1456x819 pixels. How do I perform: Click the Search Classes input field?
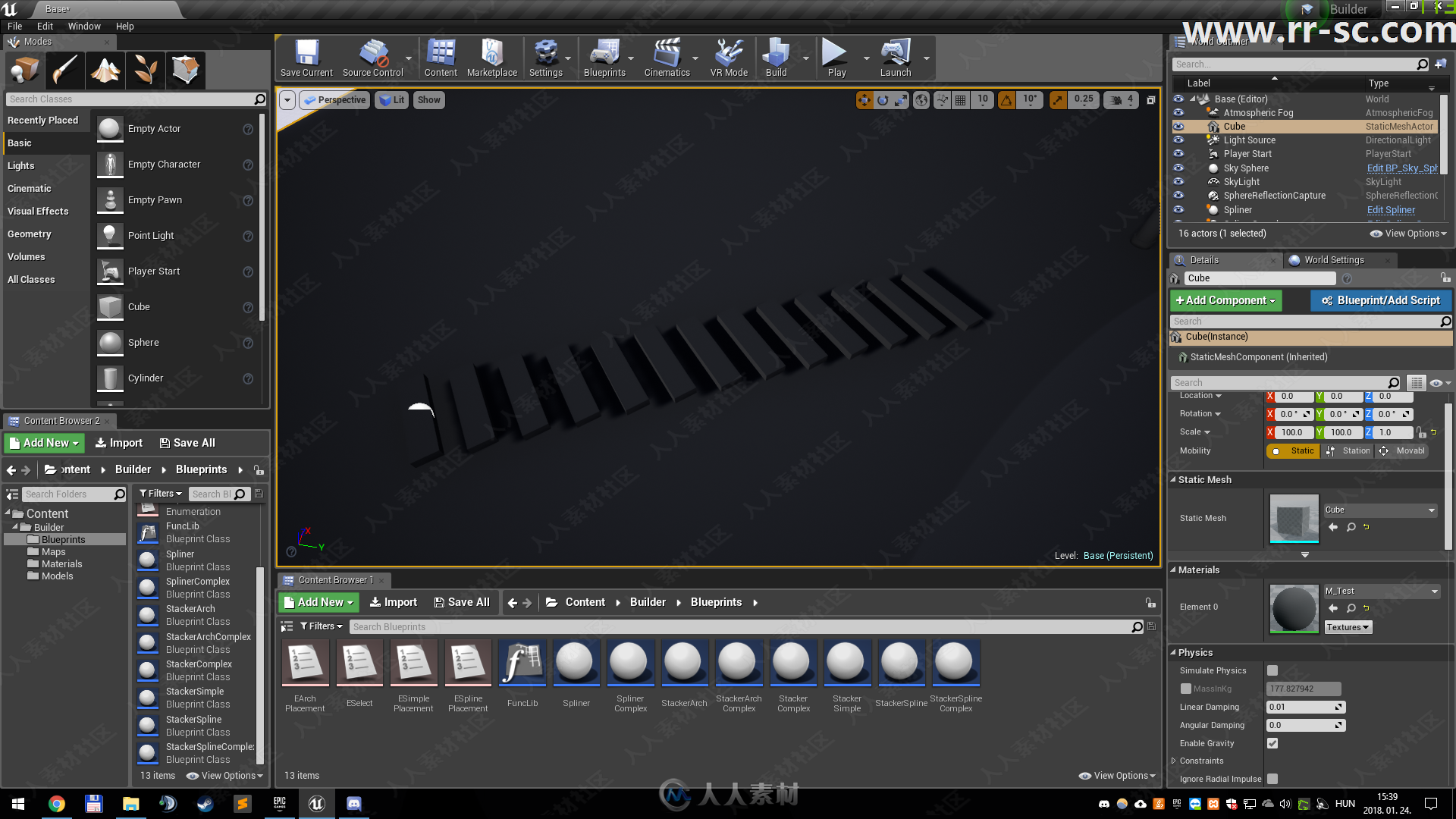(x=136, y=99)
